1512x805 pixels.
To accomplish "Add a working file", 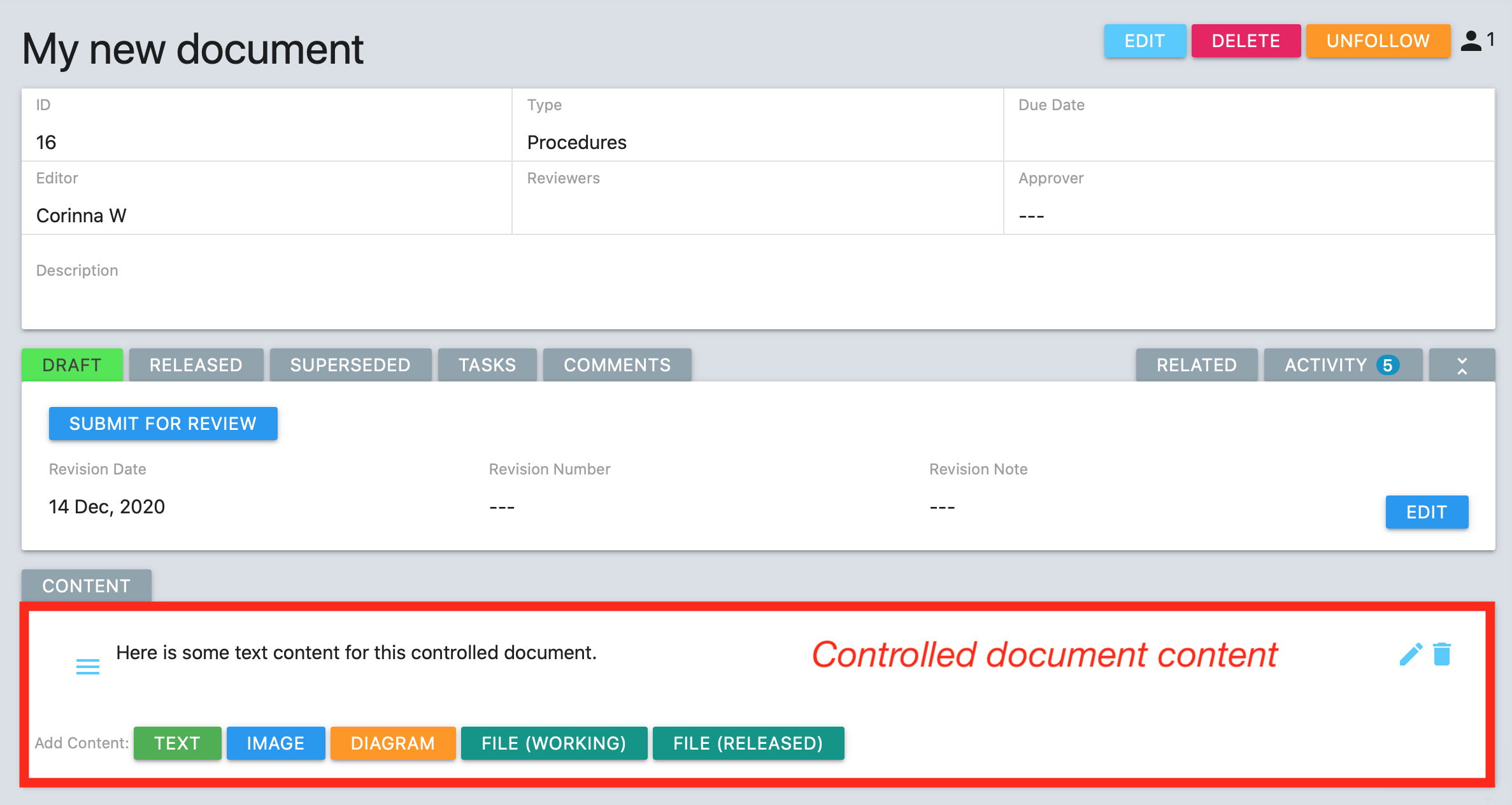I will (x=554, y=743).
